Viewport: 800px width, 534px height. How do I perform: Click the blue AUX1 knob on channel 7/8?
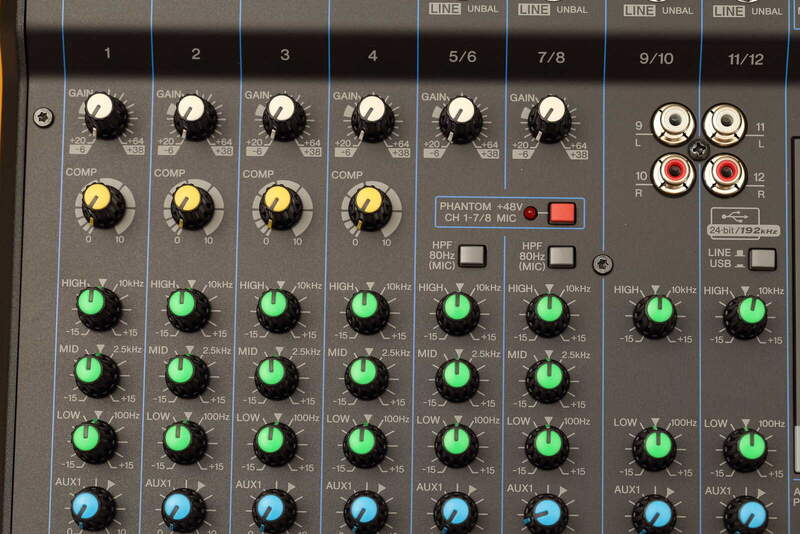[x=546, y=514]
